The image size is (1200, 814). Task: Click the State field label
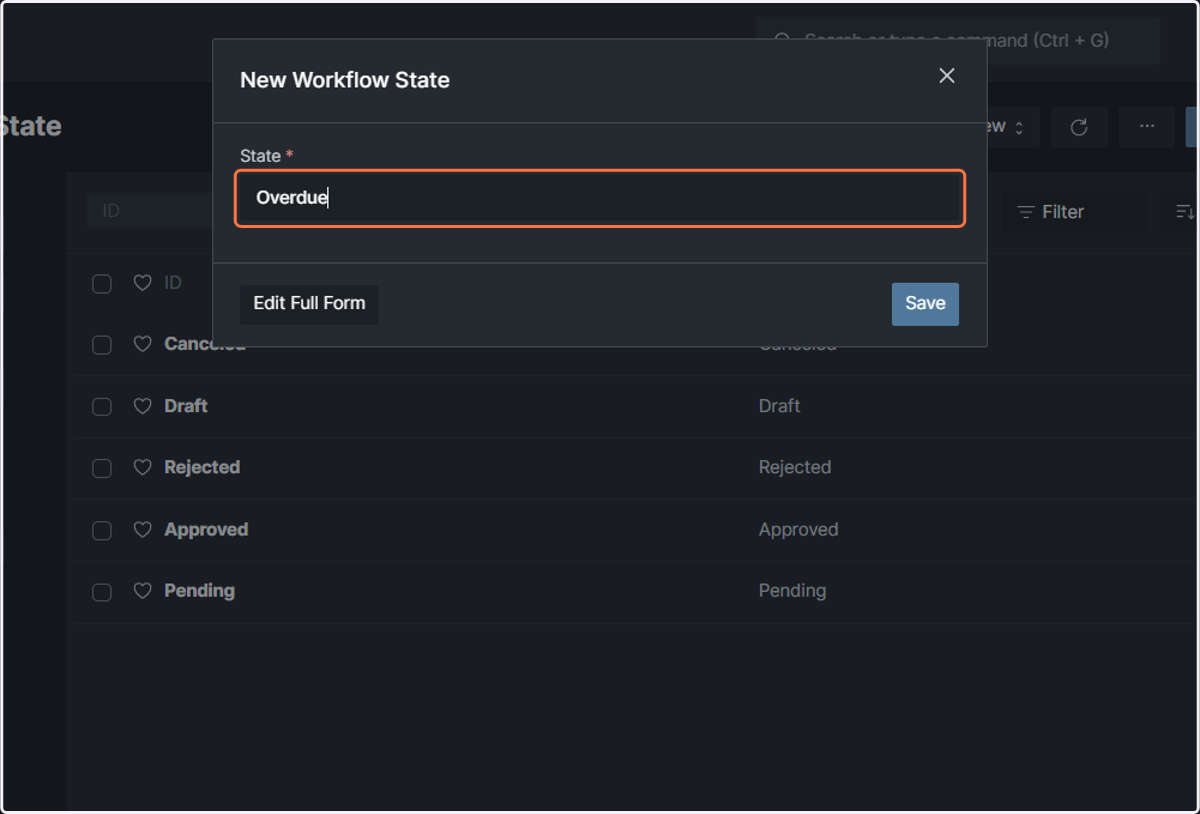pos(261,156)
